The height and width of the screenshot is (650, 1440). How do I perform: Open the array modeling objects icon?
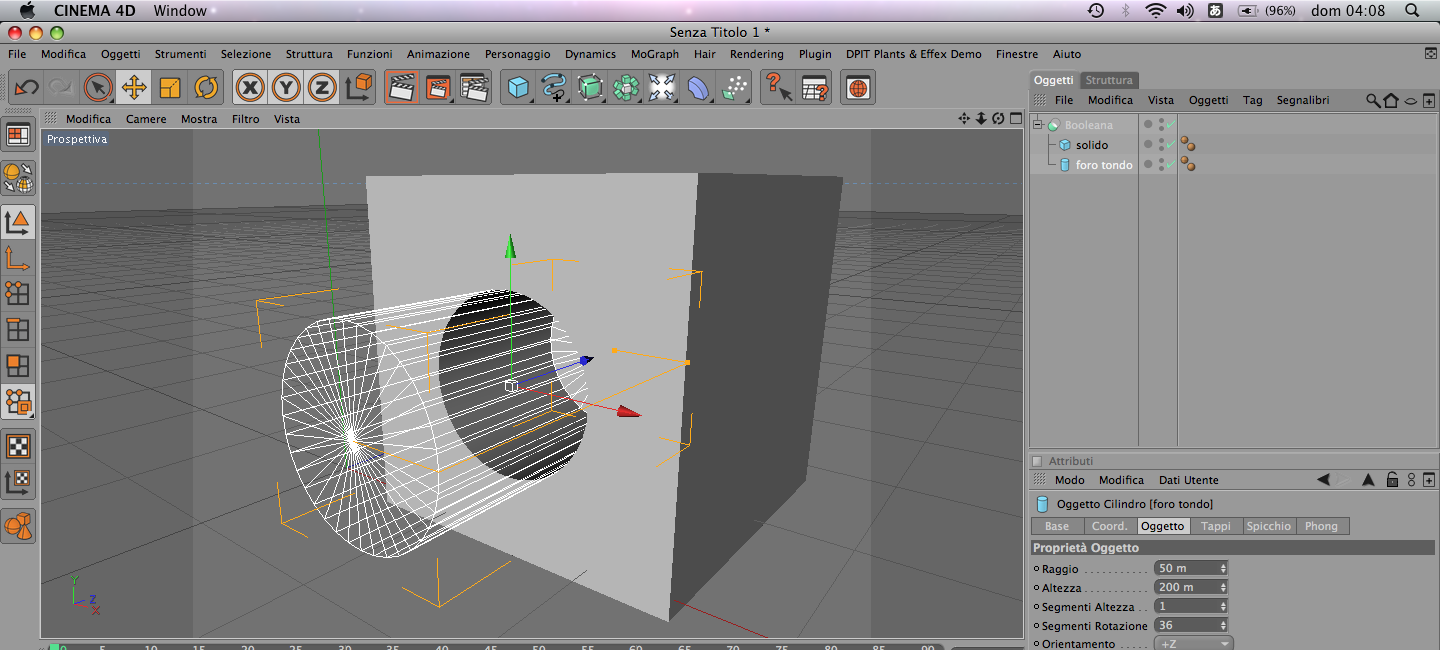[626, 88]
